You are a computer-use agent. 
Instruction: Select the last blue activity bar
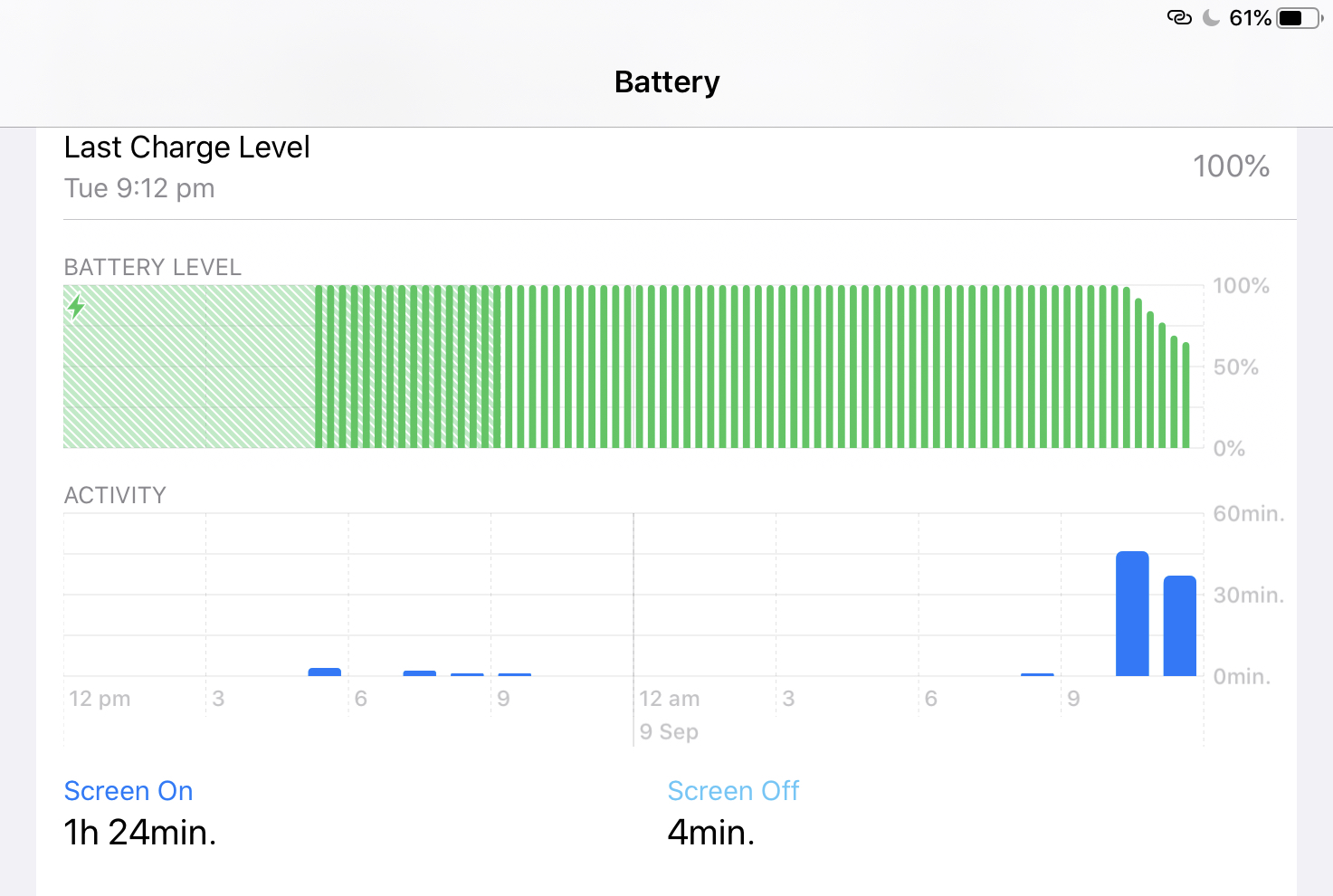tap(1180, 626)
